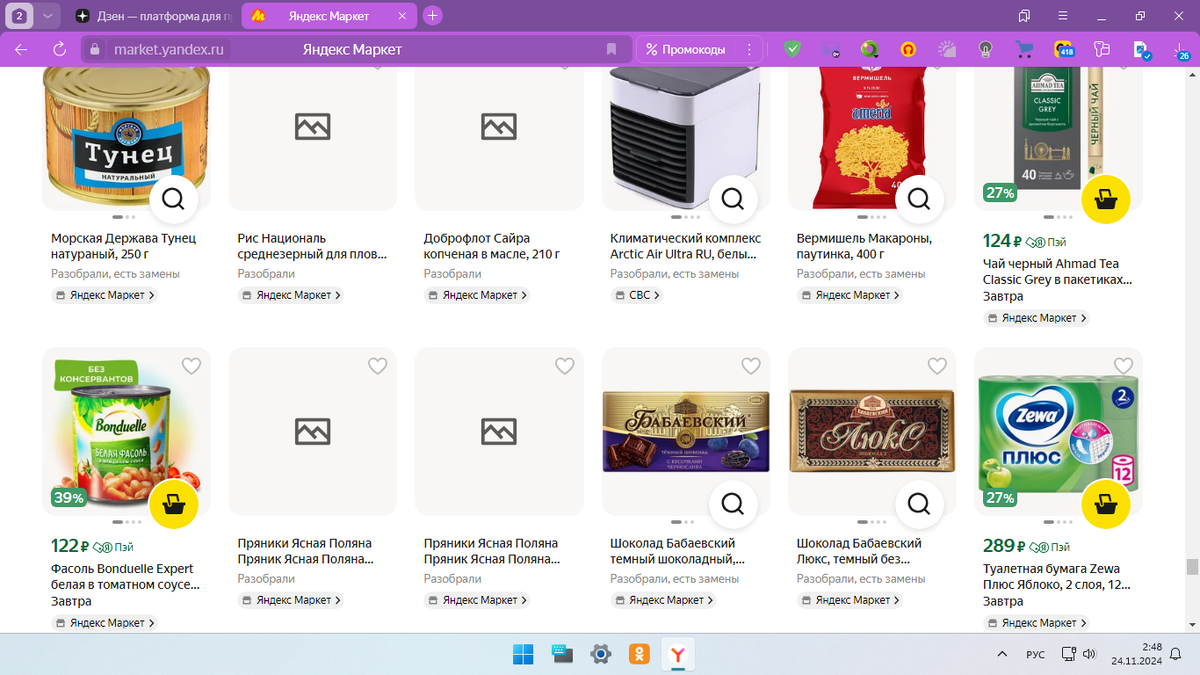The width and height of the screenshot is (1200, 675).
Task: Open the volume speaker tray icon
Action: pyautogui.click(x=1089, y=655)
